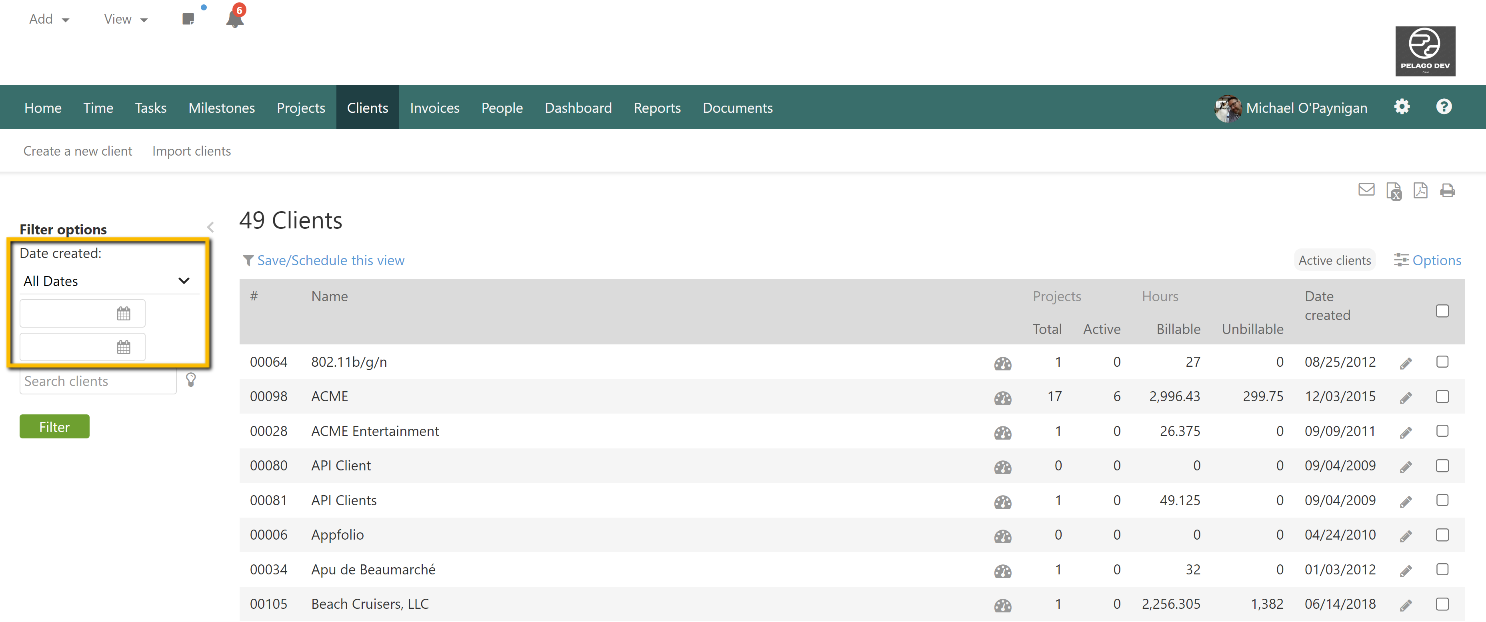Go to the Invoices tab

pos(434,108)
